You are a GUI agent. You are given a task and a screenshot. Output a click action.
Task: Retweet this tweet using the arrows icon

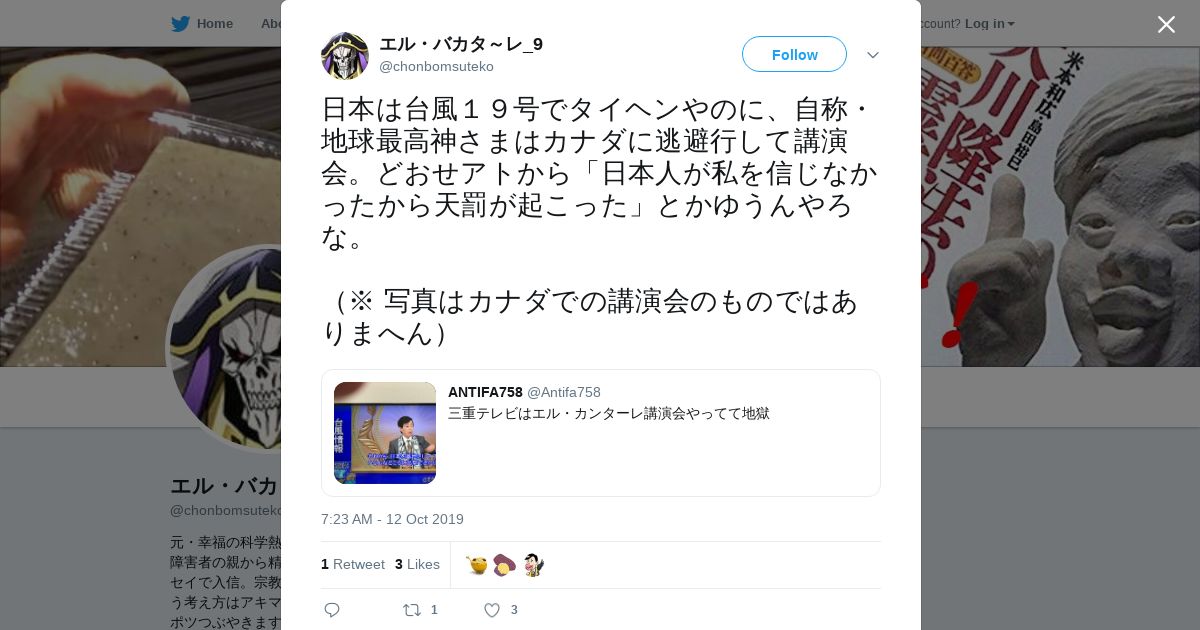412,610
